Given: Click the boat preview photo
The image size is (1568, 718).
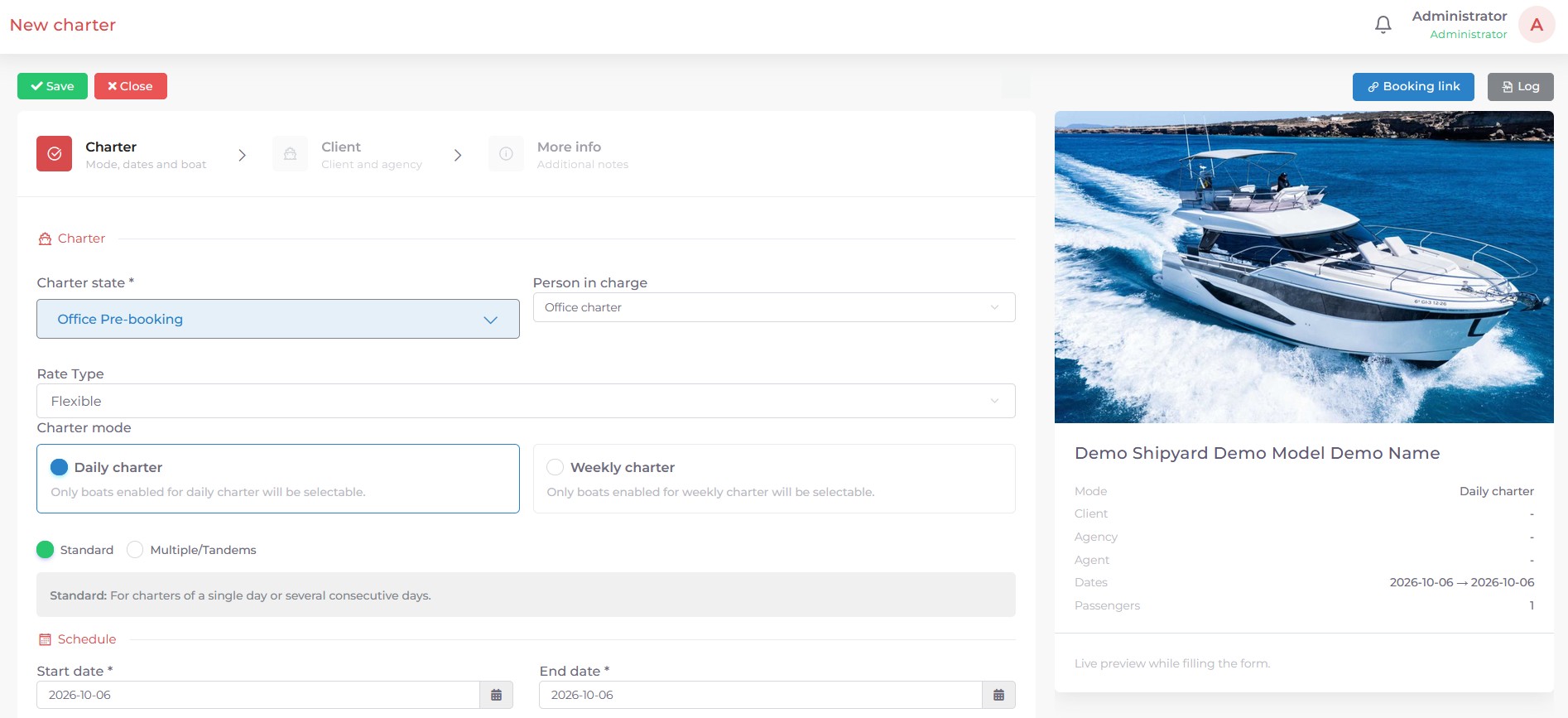Looking at the screenshot, I should click(1304, 267).
